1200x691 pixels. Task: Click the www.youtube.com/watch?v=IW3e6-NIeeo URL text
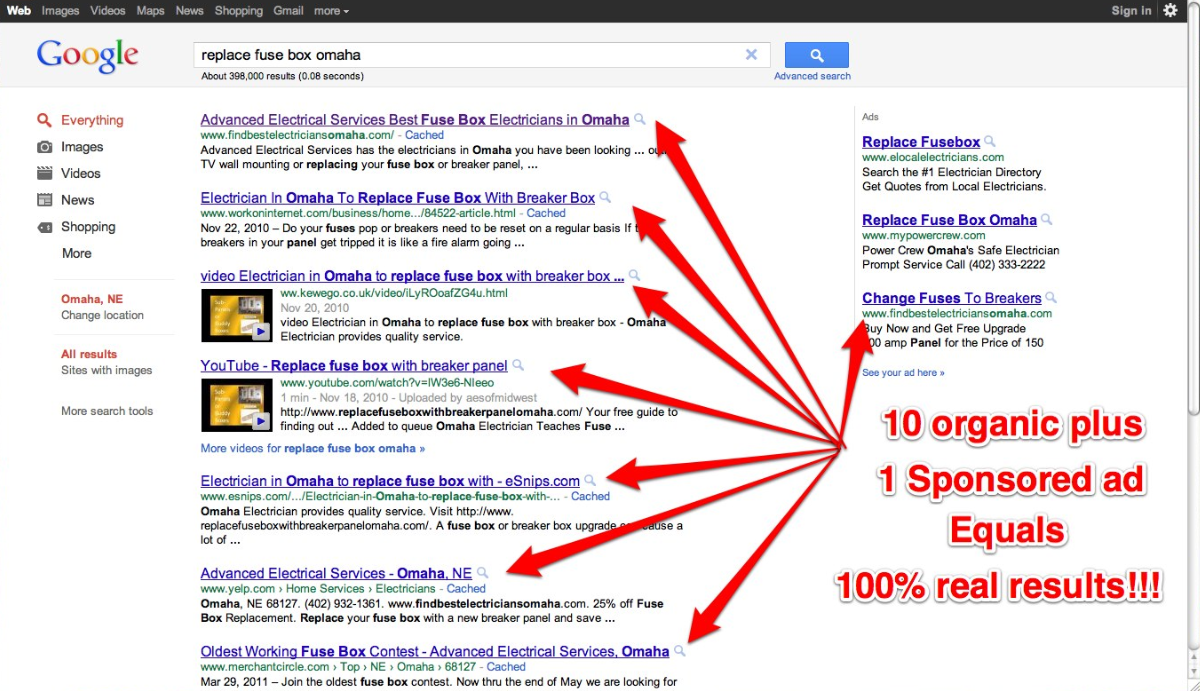point(387,382)
